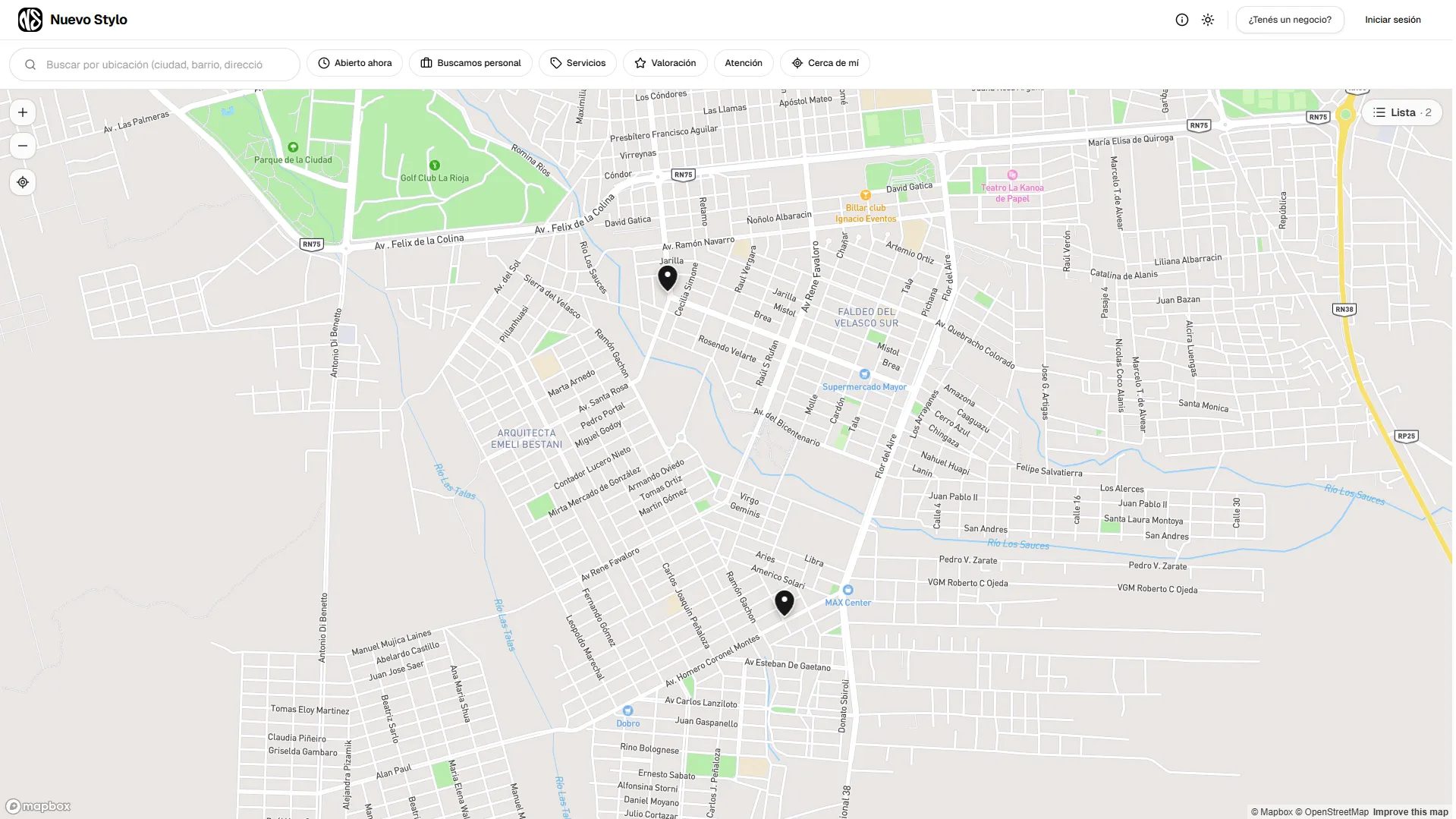Open the © Mapbox attribution link
The width and height of the screenshot is (1456, 819).
tap(1272, 812)
